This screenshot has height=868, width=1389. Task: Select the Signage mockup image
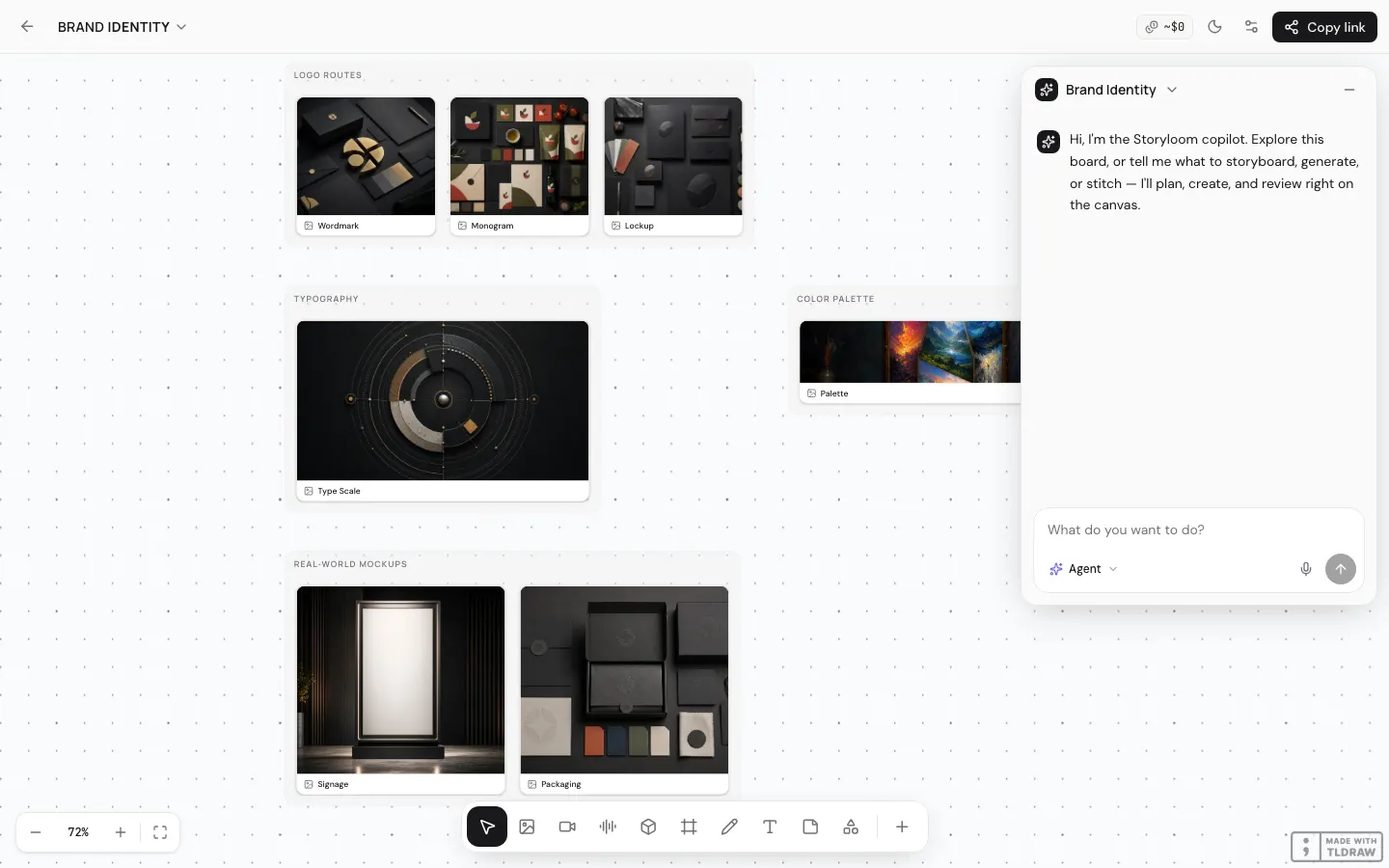(x=400, y=680)
